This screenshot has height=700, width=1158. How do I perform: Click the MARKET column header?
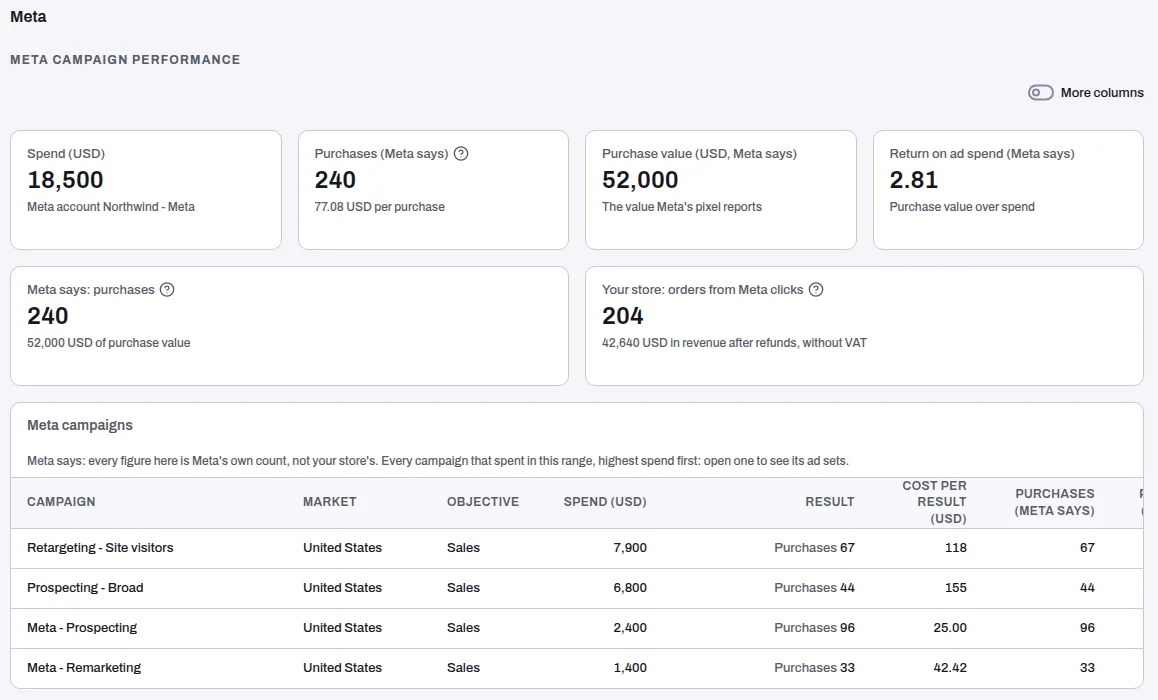tap(329, 502)
